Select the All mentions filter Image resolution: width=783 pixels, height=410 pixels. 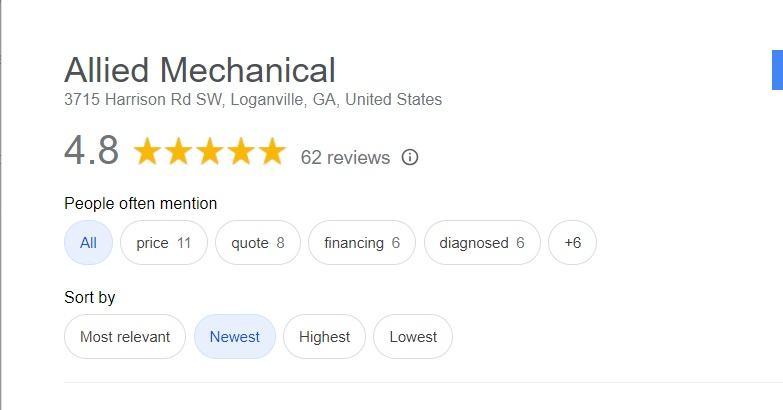point(88,243)
